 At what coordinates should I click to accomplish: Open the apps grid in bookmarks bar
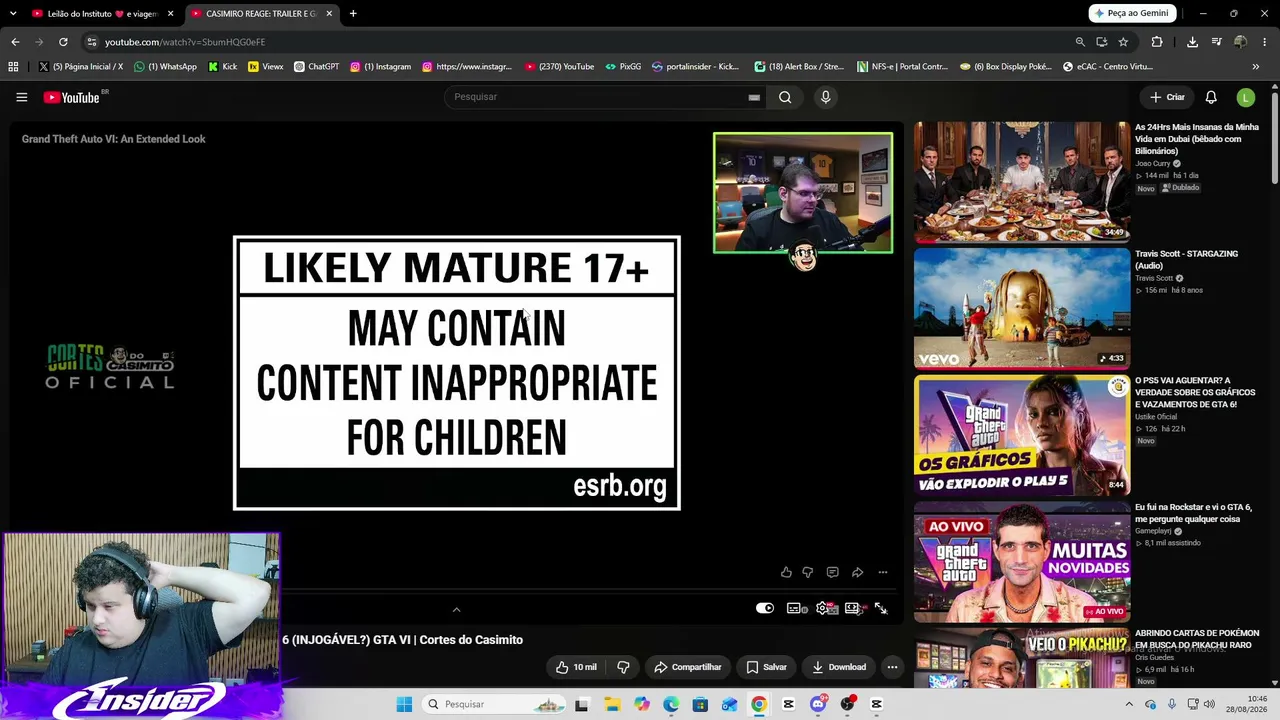click(13, 67)
